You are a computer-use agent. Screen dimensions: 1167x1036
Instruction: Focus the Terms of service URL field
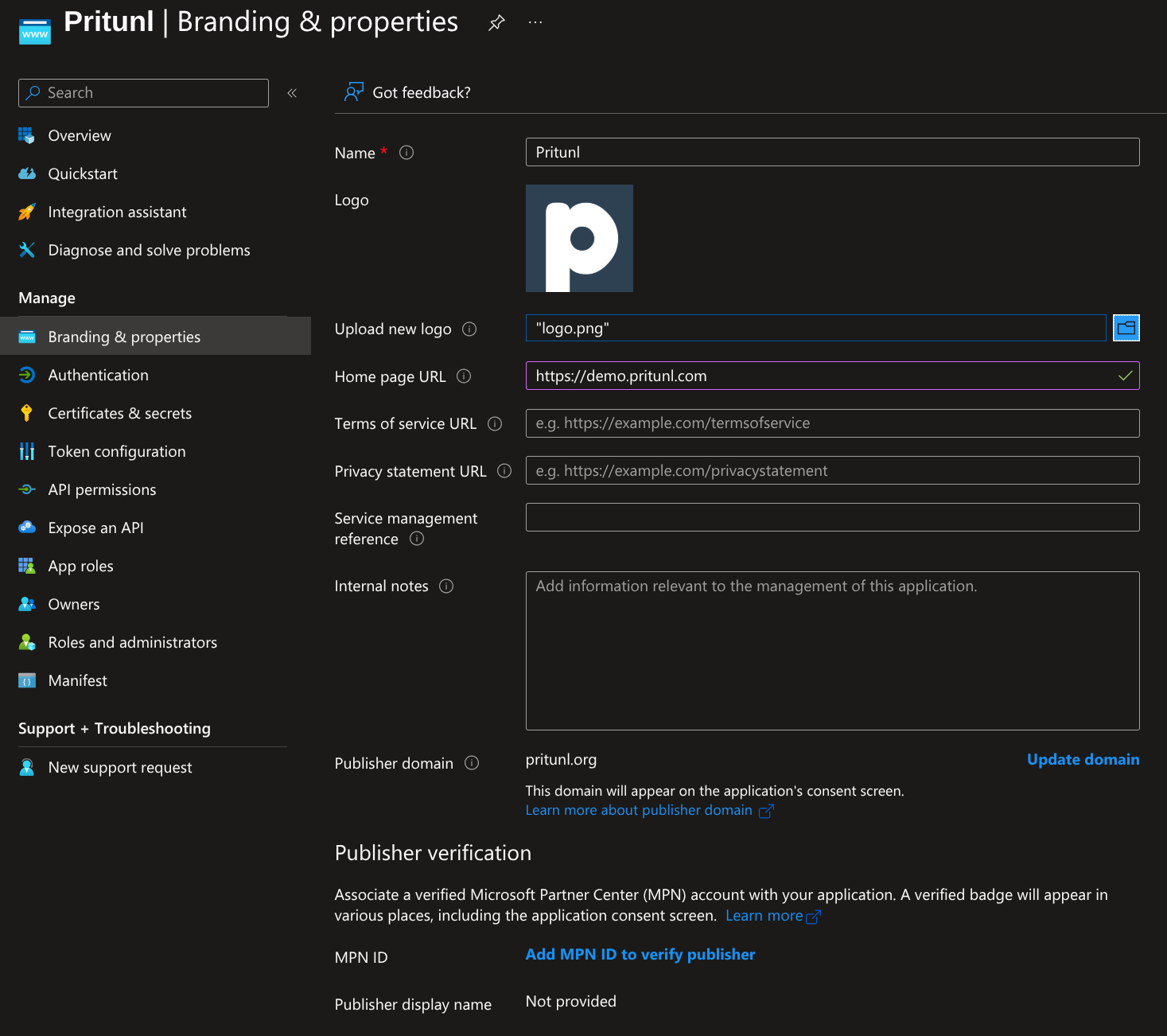[x=832, y=423]
